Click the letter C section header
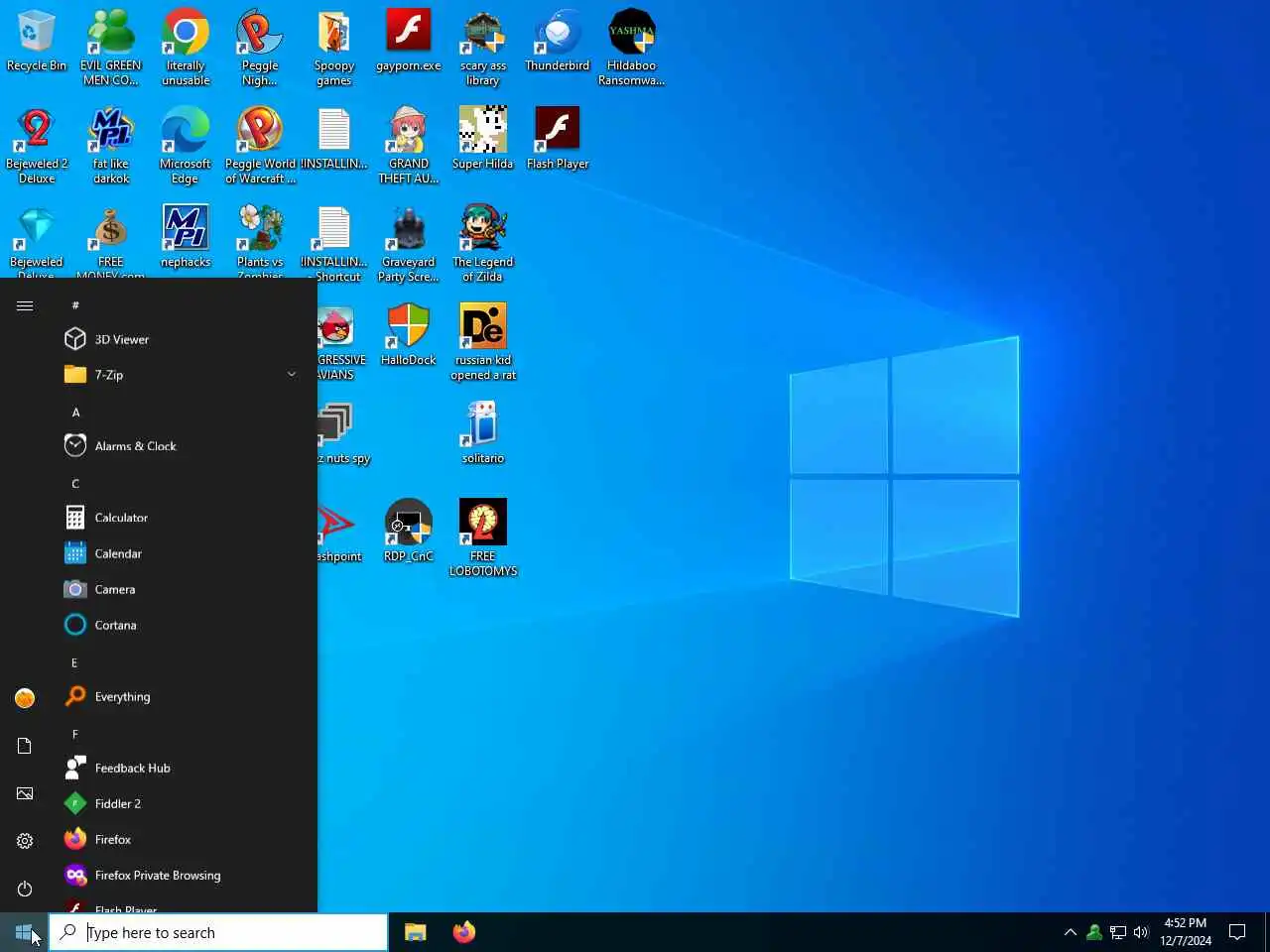 tap(75, 483)
